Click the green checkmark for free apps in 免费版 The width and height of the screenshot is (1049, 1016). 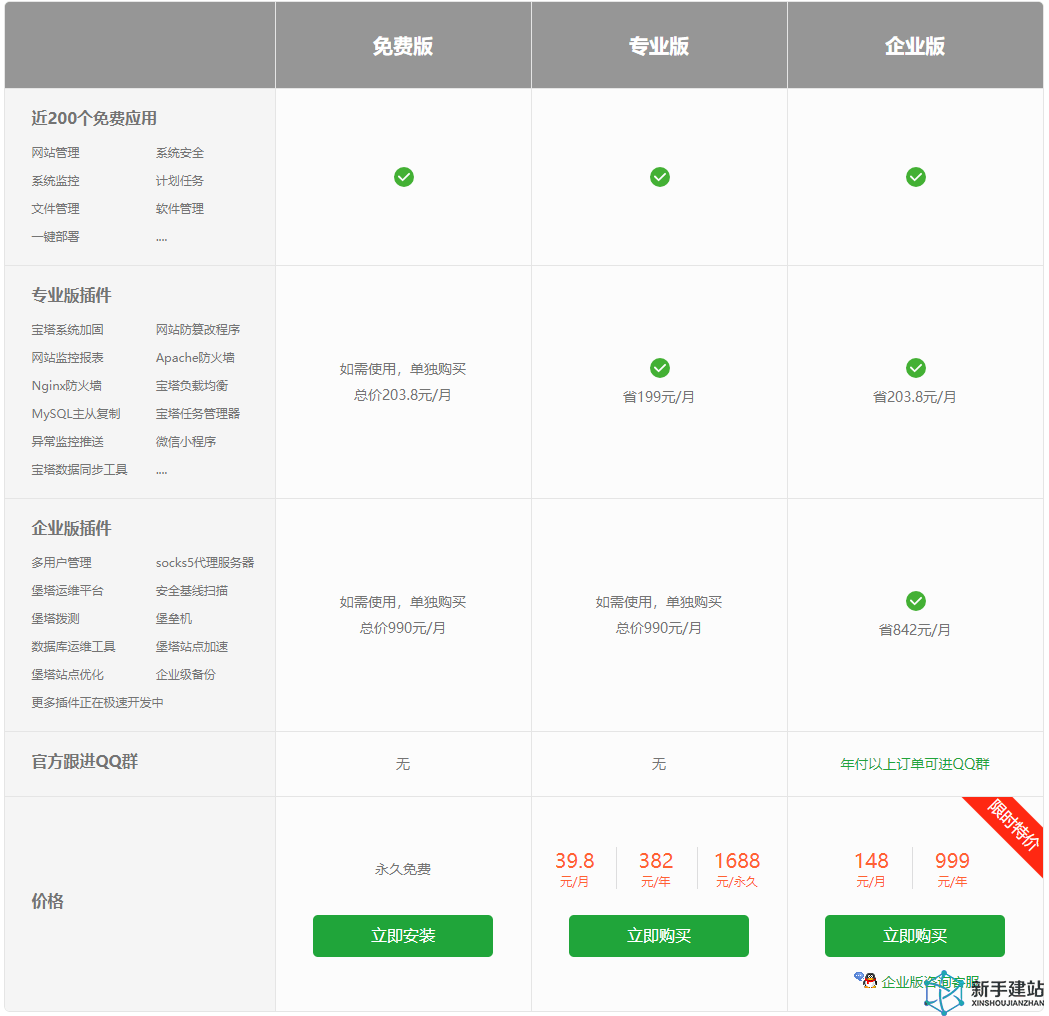[403, 177]
